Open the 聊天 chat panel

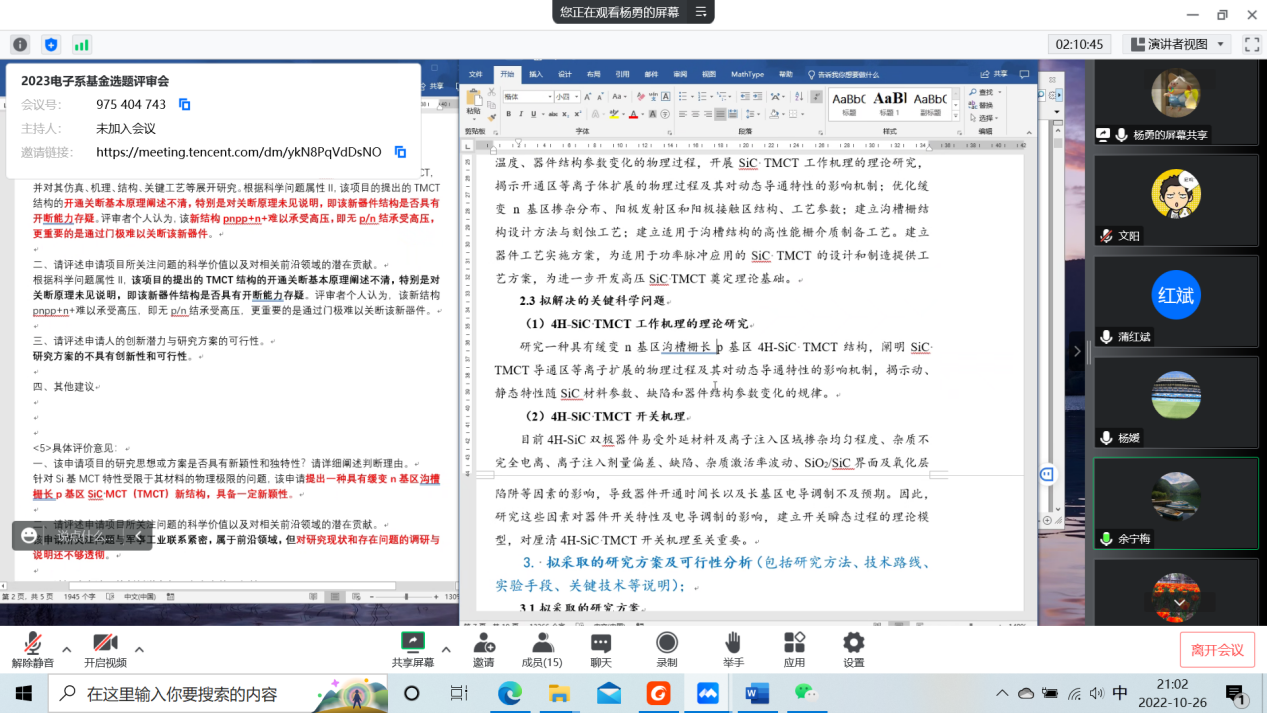(601, 649)
